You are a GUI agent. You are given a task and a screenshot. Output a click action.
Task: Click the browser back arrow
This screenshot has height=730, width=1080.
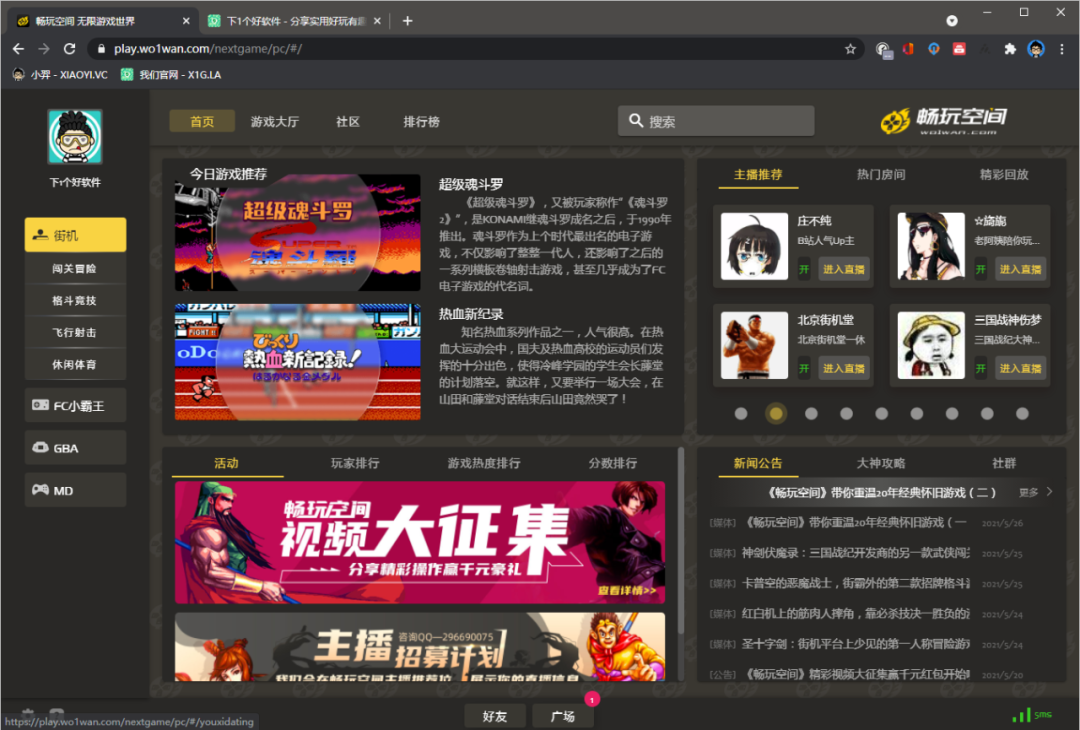pos(19,49)
